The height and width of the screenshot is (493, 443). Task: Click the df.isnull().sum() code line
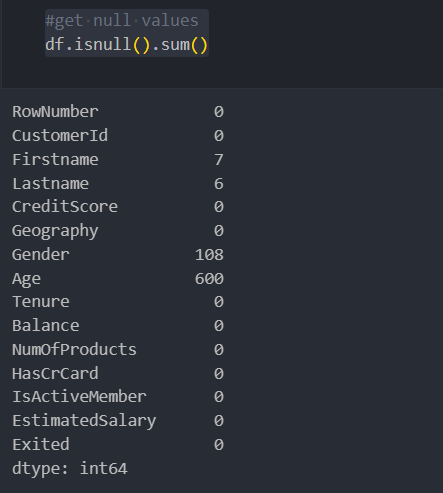(126, 45)
